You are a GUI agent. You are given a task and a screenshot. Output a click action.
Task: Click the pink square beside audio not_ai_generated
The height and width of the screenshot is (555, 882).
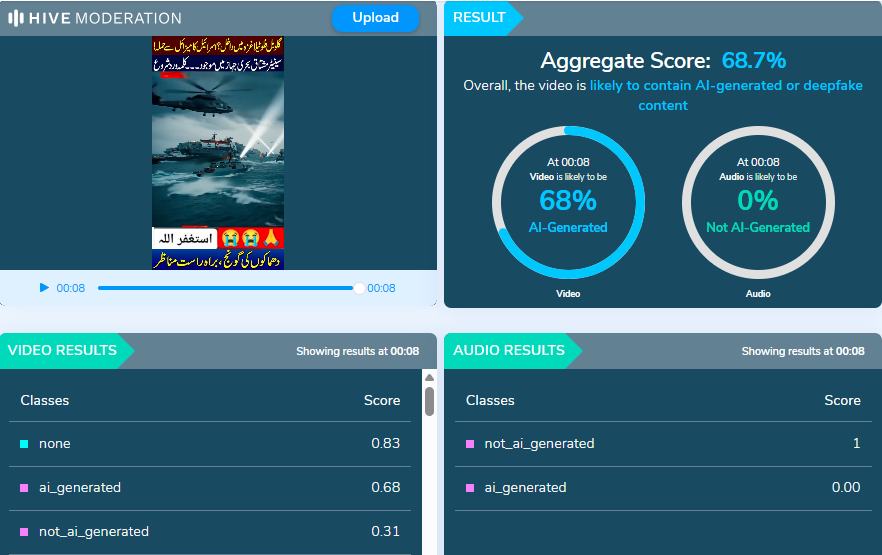point(470,443)
